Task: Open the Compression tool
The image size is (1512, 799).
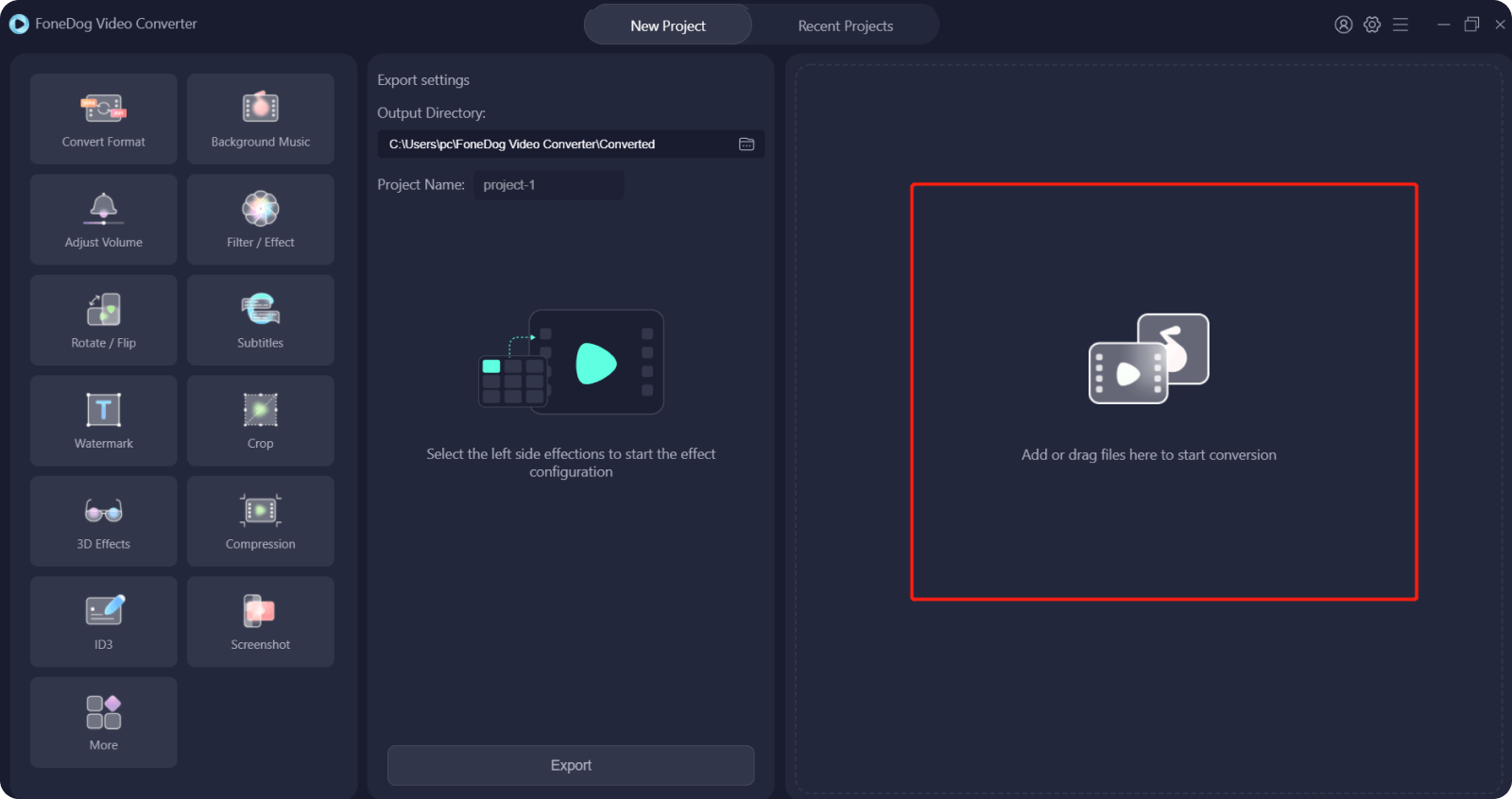Action: coord(260,521)
